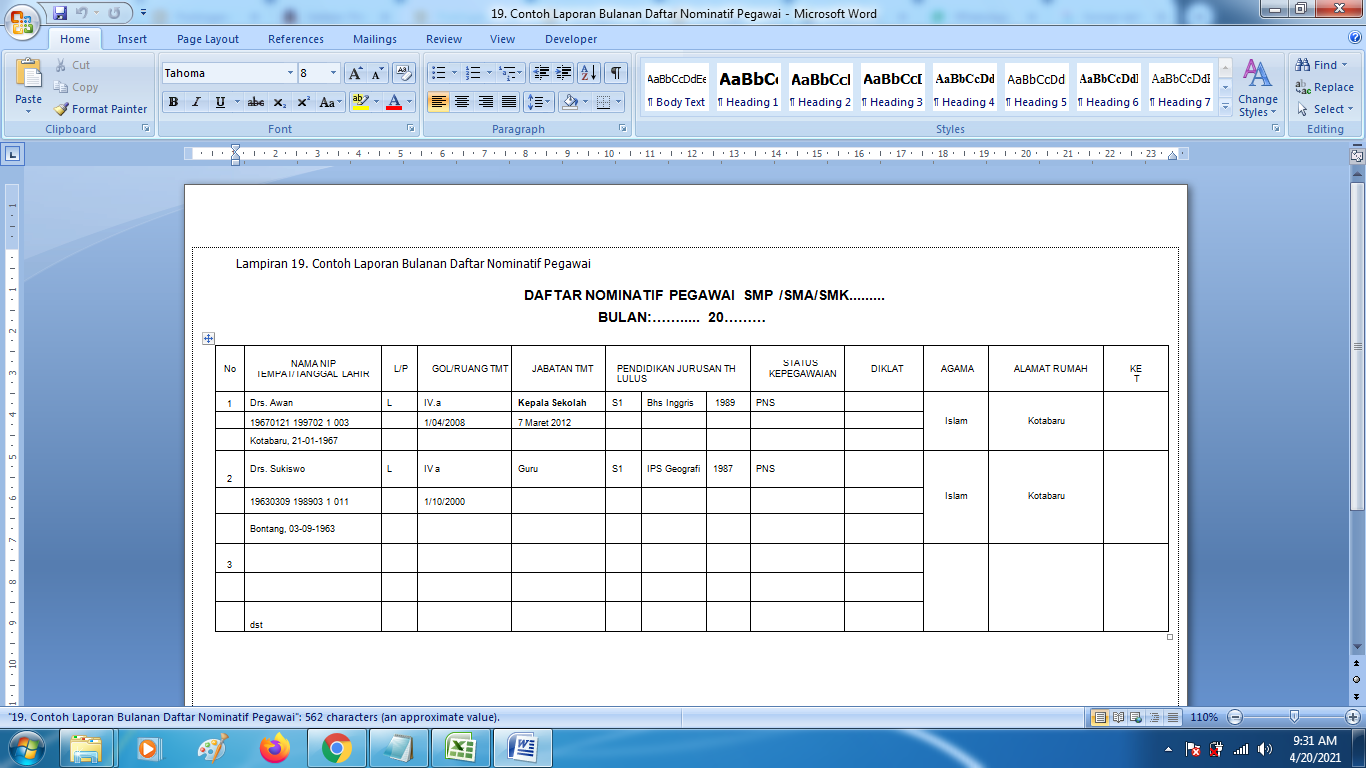Screen dimensions: 1366x768
Task: Apply the red font color
Action: tap(394, 102)
